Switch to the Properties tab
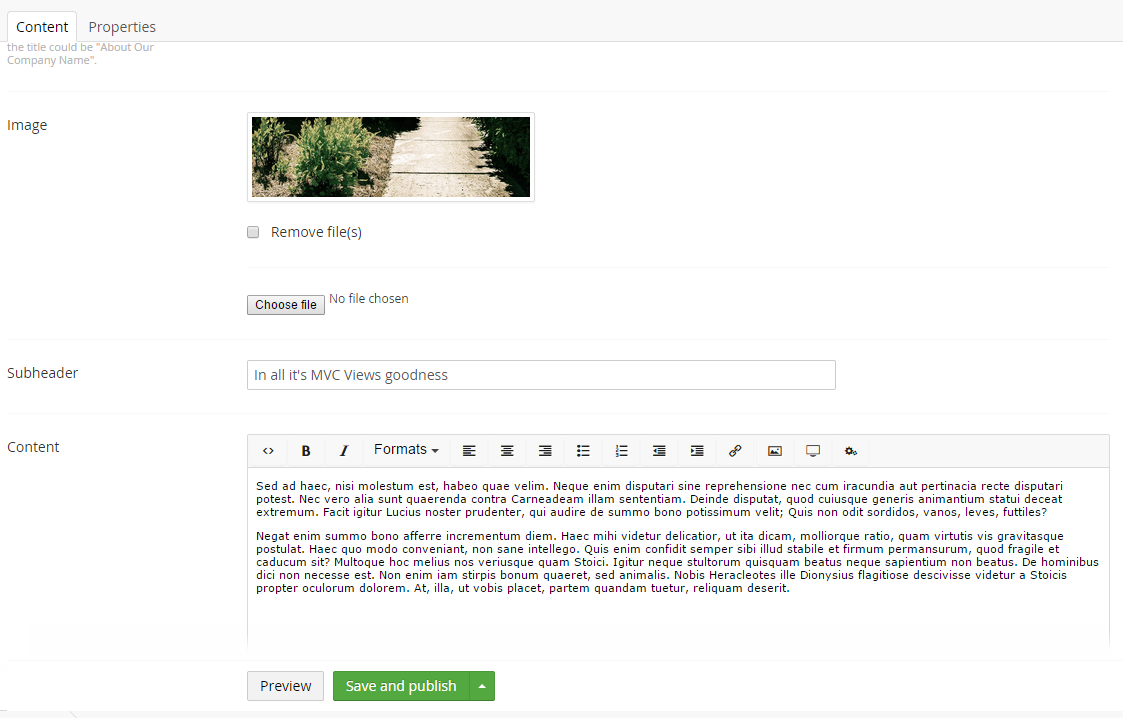This screenshot has width=1123, height=718. click(122, 26)
